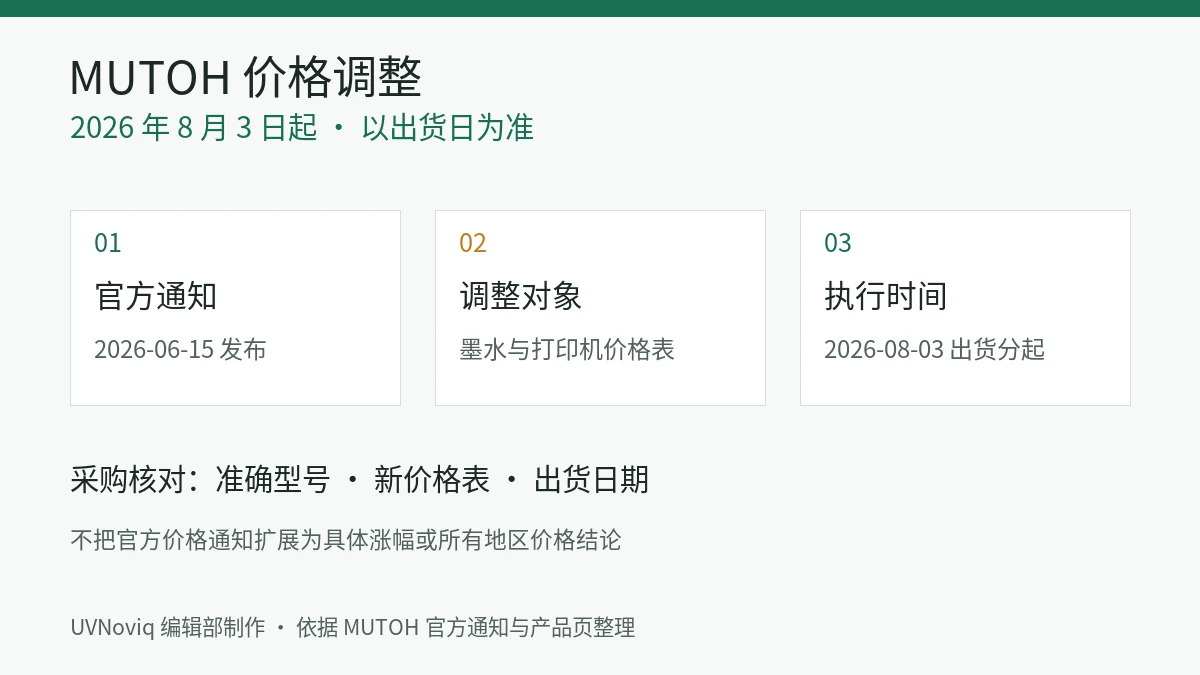Click the number "02" on the second card

coord(473,243)
